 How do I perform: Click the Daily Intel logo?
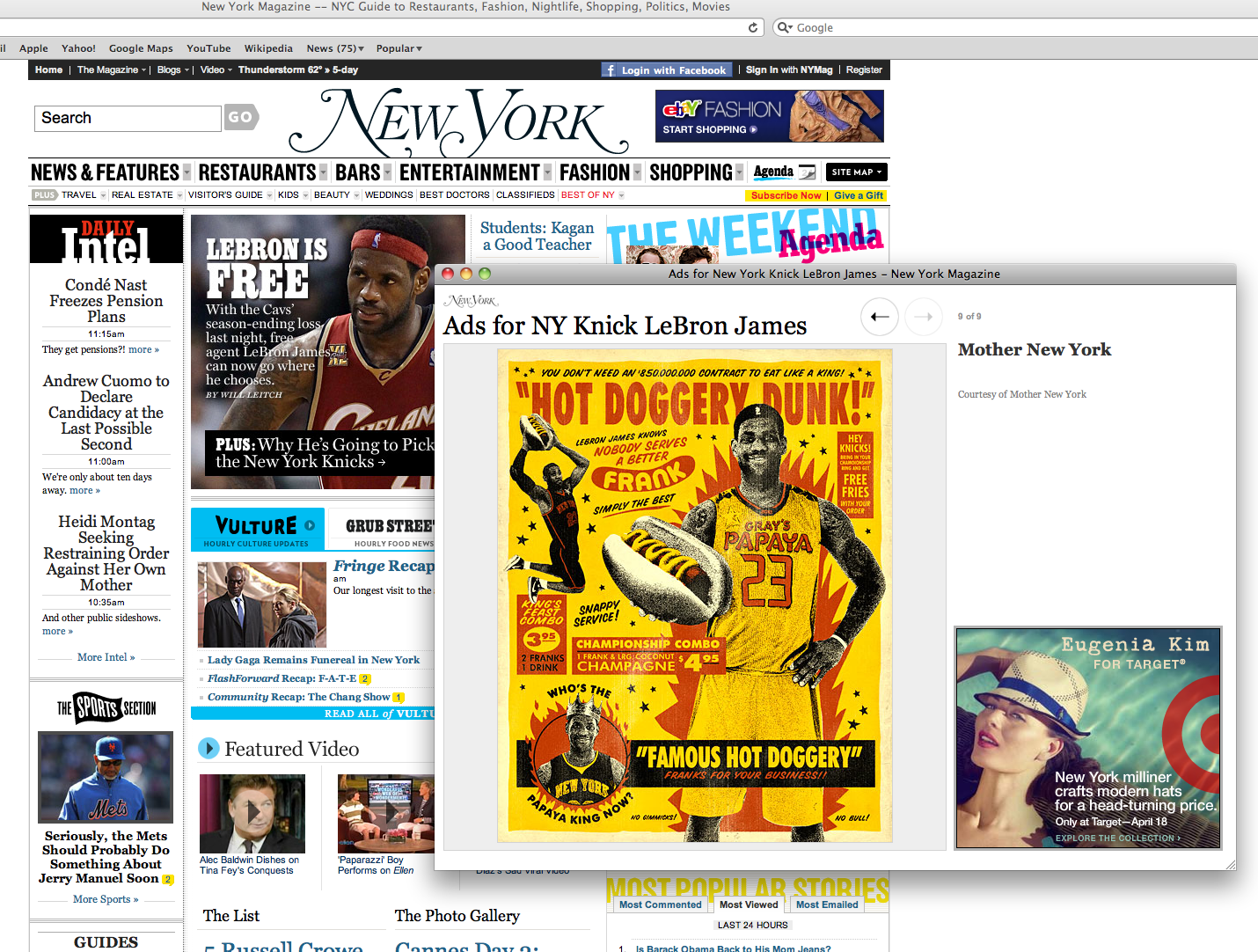pyautogui.click(x=106, y=239)
